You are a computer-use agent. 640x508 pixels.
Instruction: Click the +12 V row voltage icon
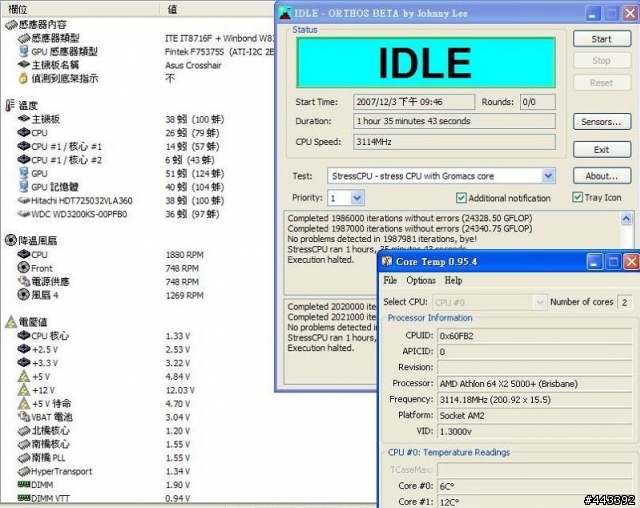pos(24,390)
